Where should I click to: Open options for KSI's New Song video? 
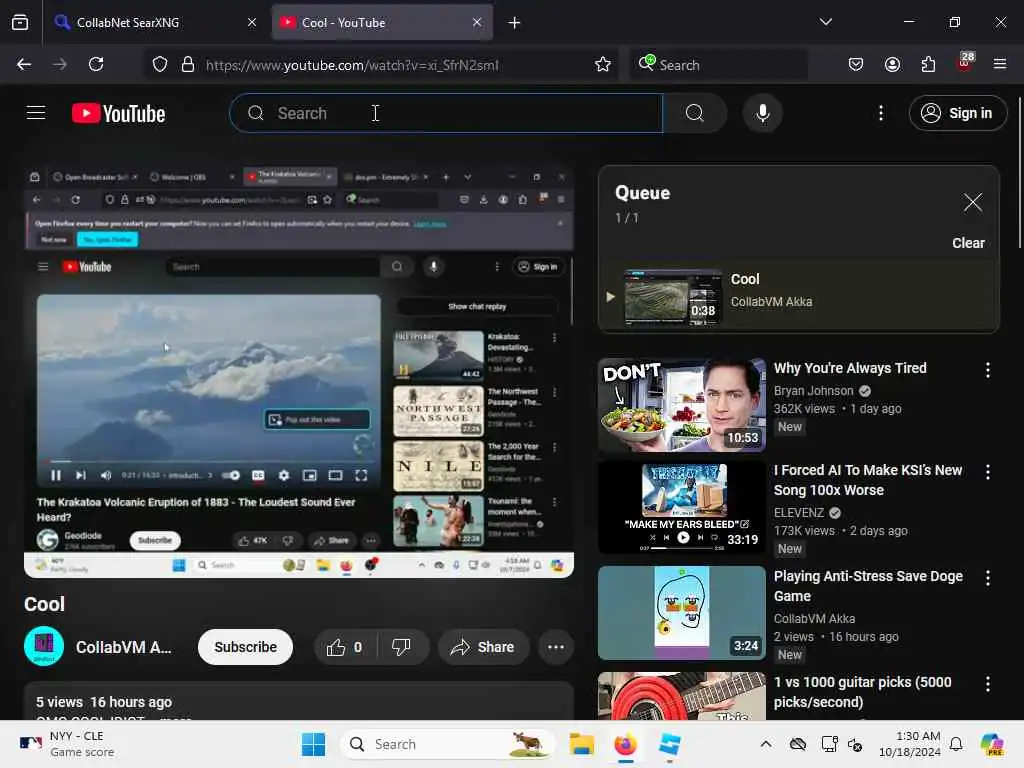pos(987,472)
